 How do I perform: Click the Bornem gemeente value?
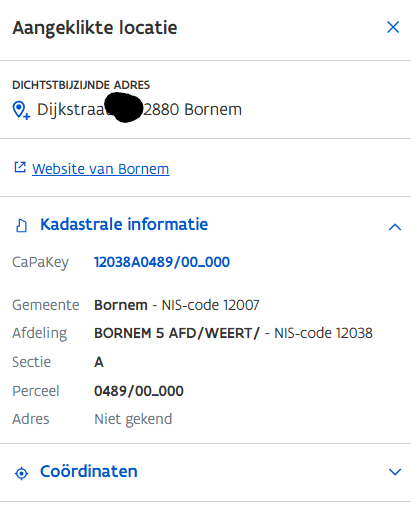(x=121, y=305)
